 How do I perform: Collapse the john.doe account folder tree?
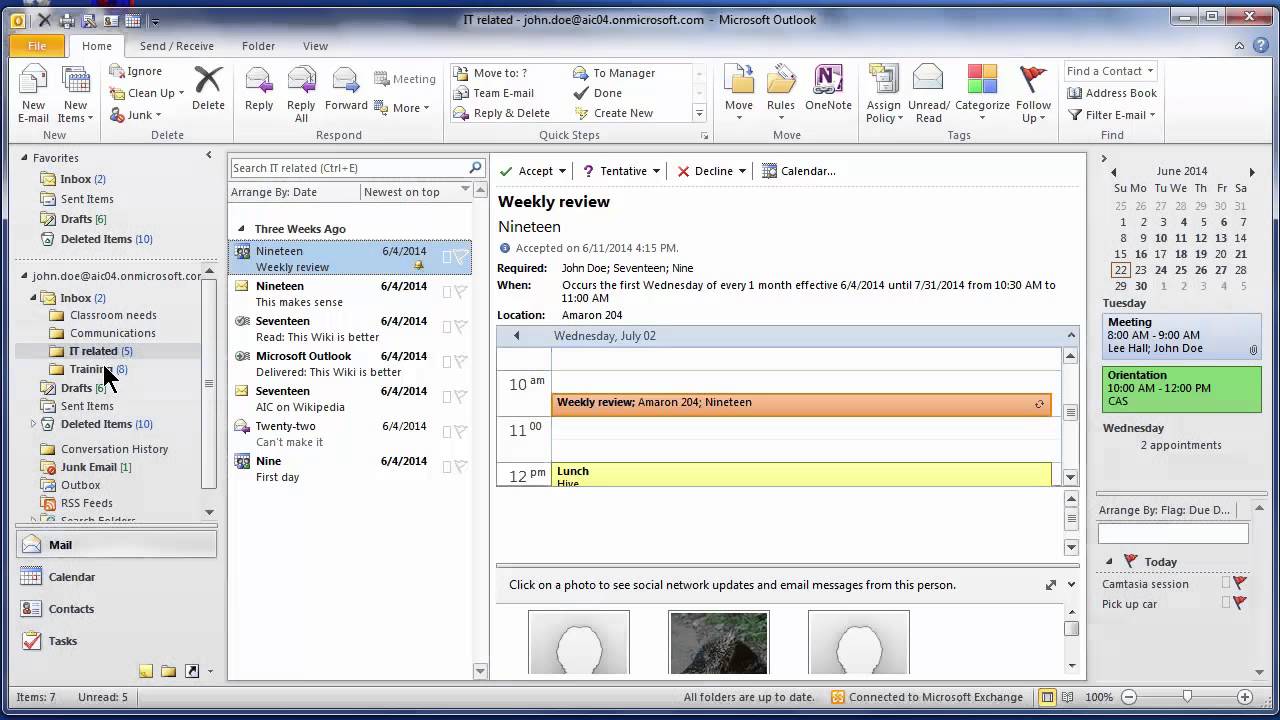(25, 276)
